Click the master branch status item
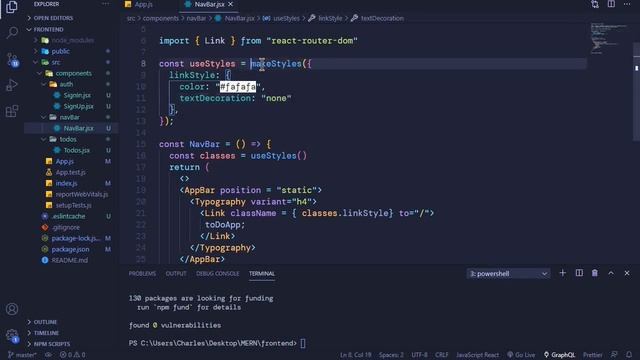 [22, 355]
